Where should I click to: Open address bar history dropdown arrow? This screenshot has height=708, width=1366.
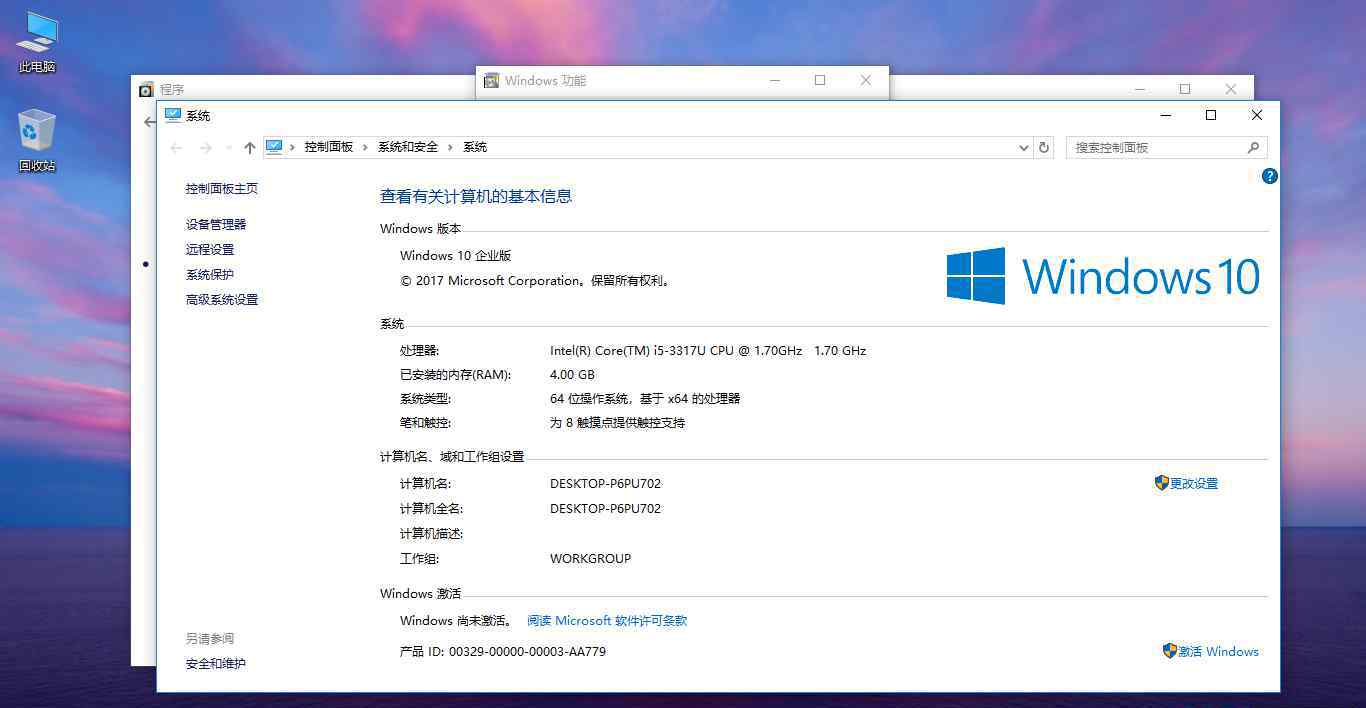tap(1024, 147)
